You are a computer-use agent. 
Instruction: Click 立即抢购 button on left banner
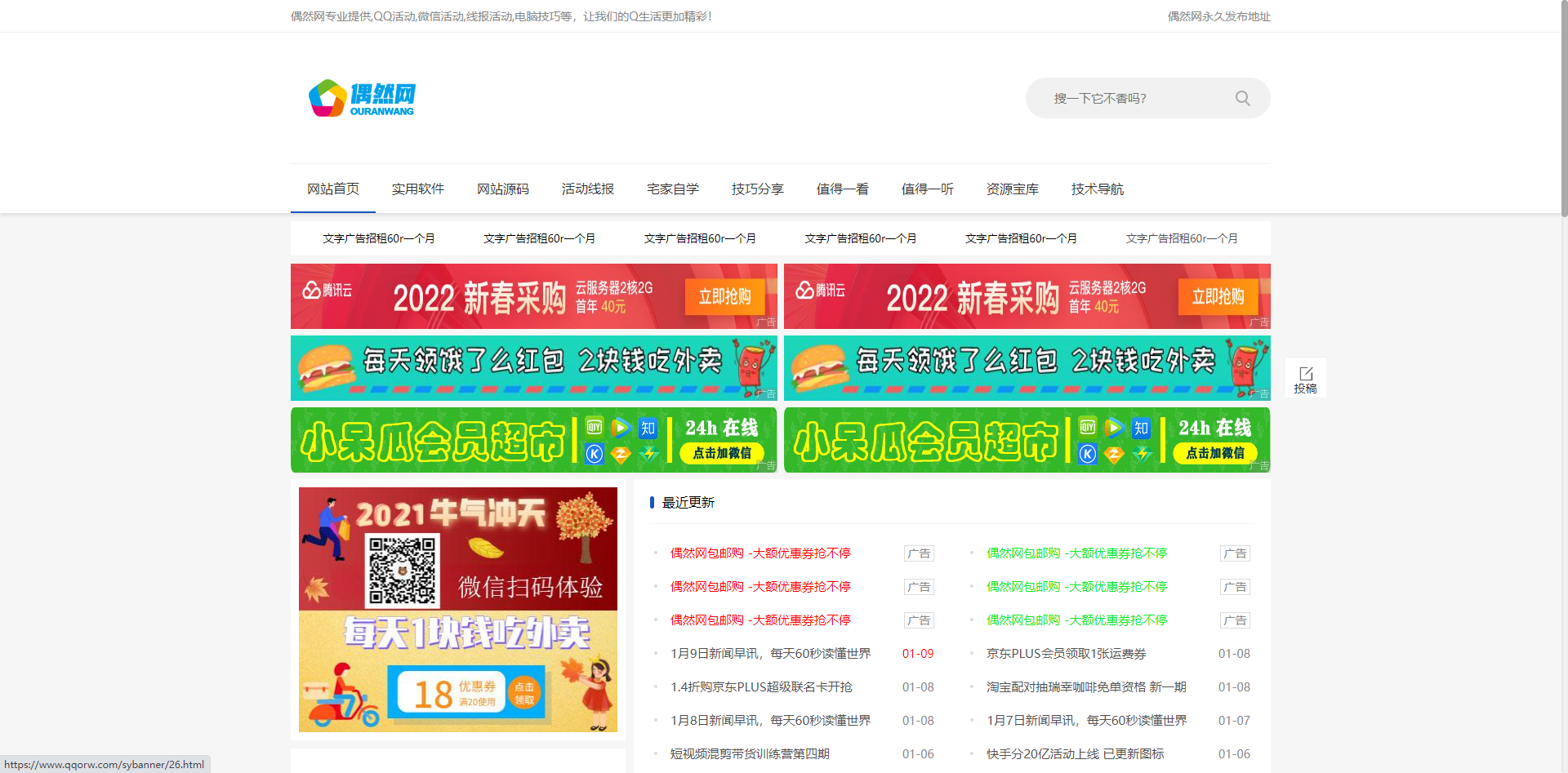coord(724,296)
